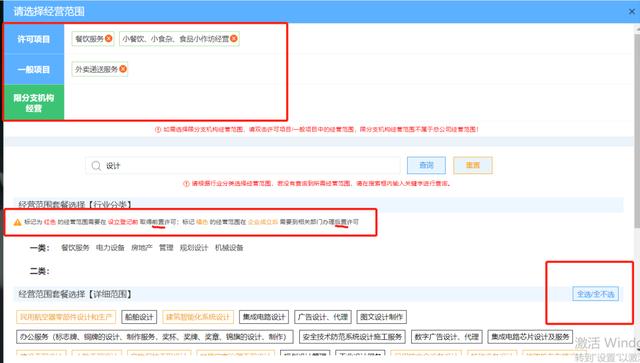640x363 pixels.
Task: Open the 限分支机构经营 section tab
Action: click(x=34, y=102)
